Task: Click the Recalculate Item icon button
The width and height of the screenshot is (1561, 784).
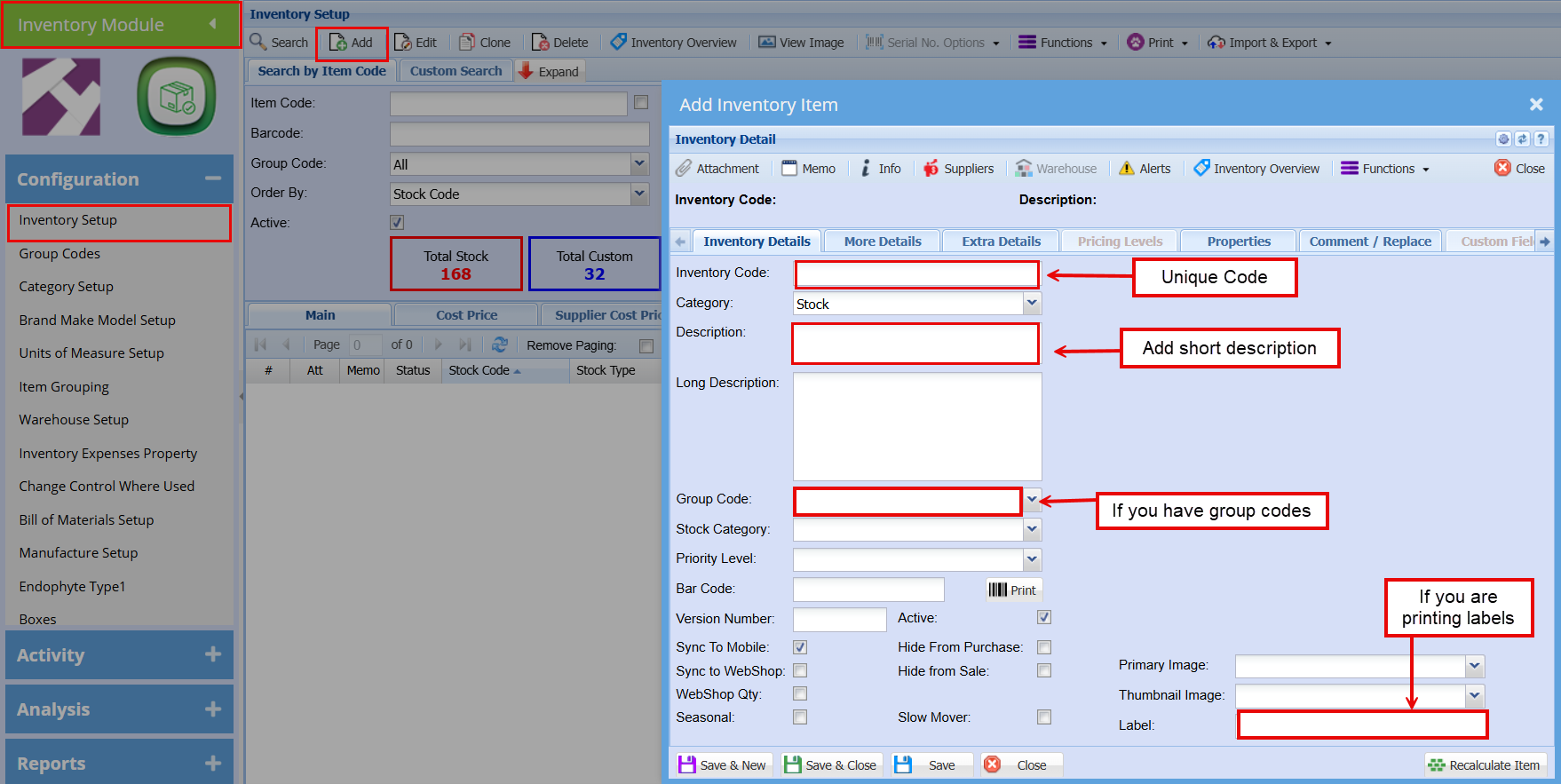Action: click(1436, 765)
